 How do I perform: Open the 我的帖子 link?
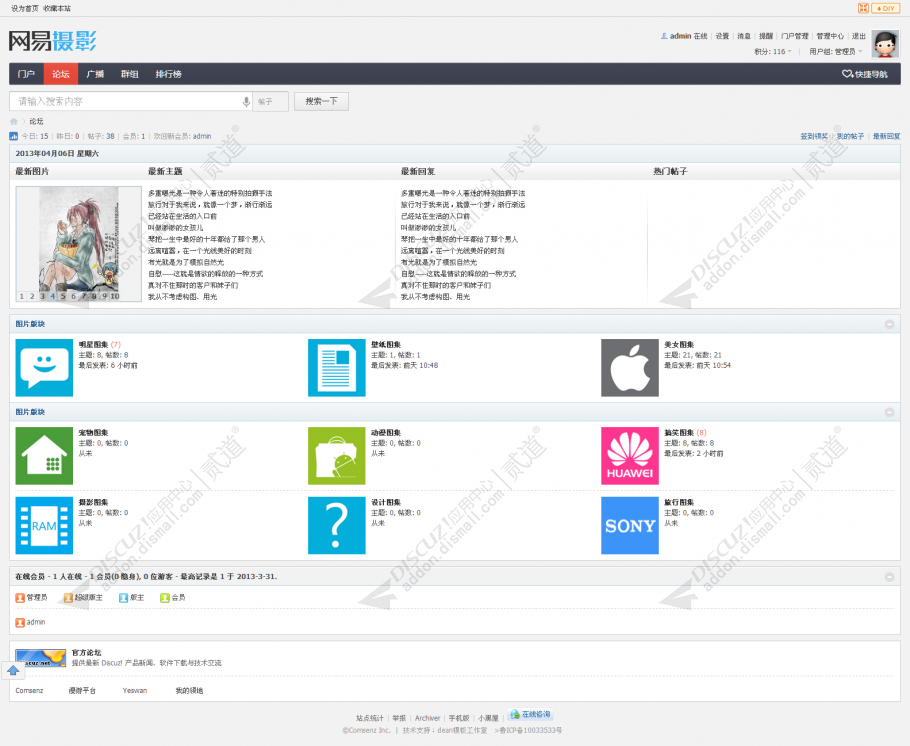[850, 136]
